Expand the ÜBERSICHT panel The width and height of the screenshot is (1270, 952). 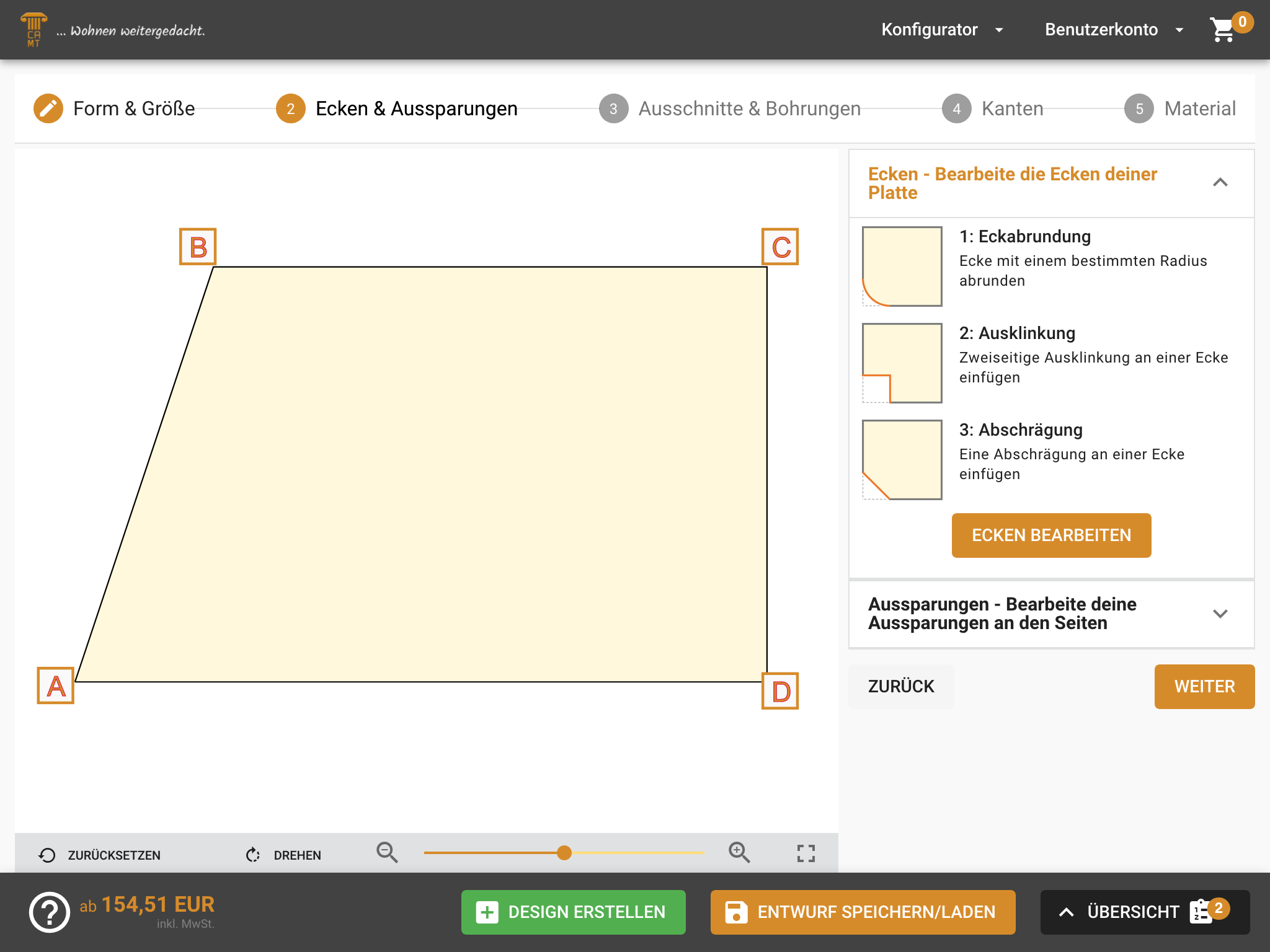[1145, 912]
